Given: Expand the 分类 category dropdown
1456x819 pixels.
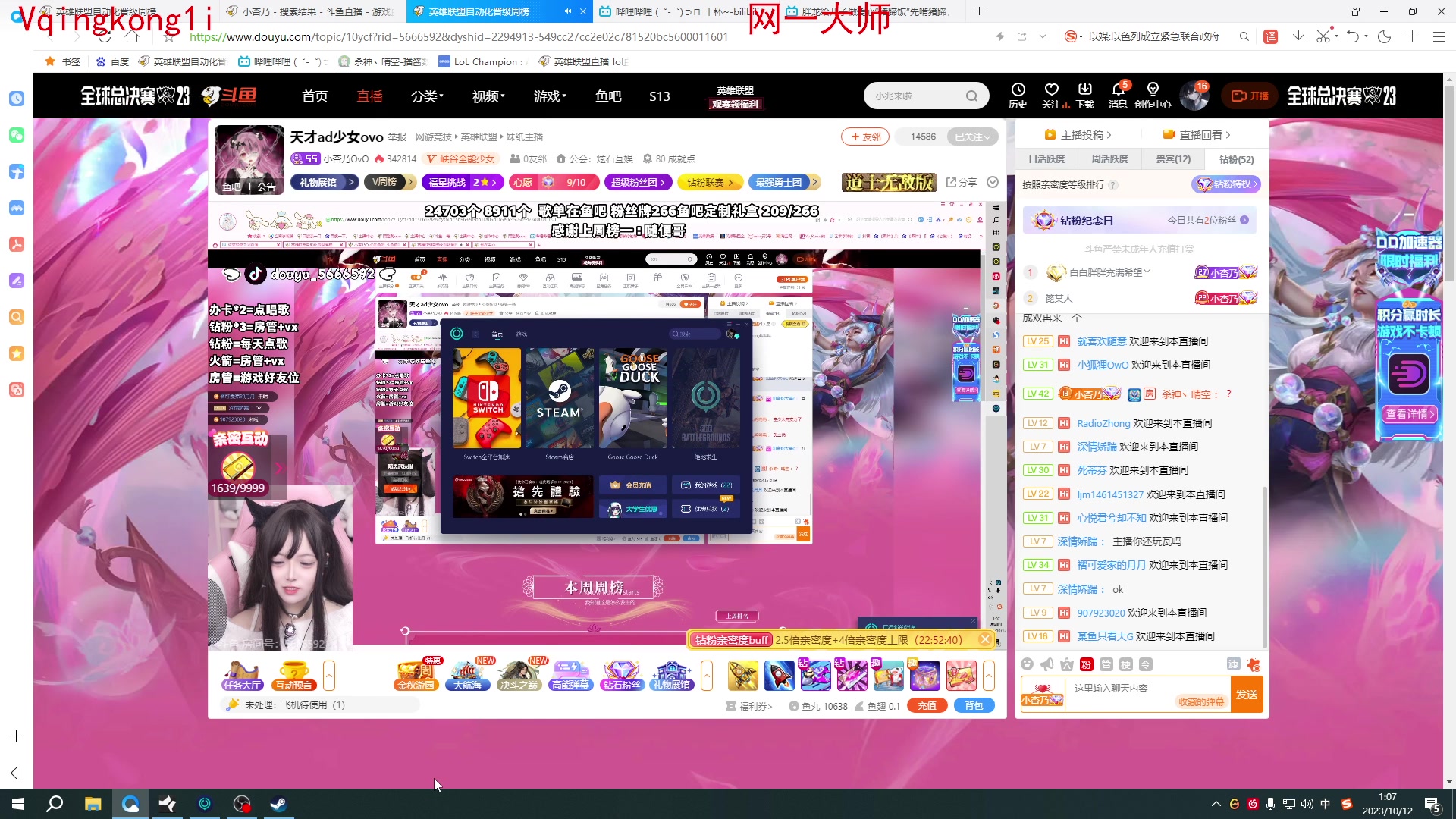Looking at the screenshot, I should point(427,96).
